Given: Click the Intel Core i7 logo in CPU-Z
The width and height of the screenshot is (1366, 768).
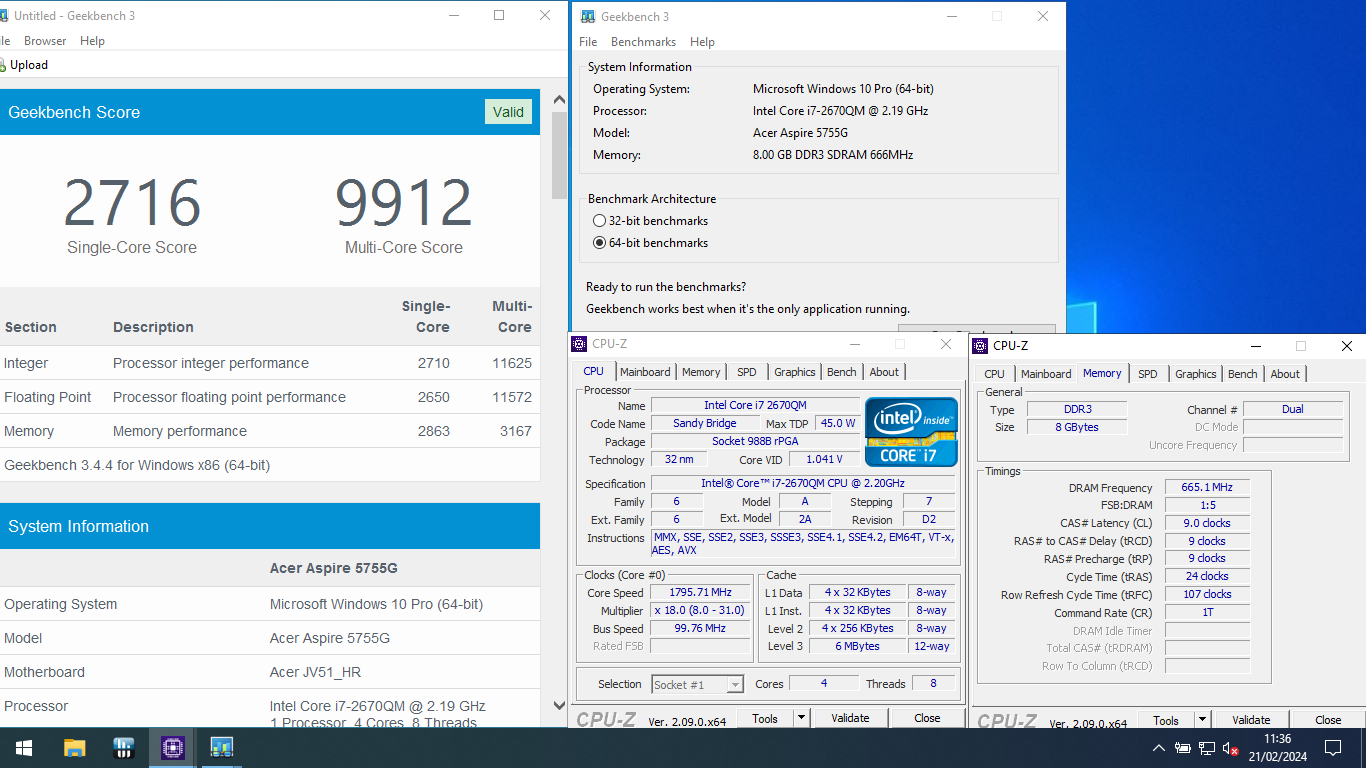Looking at the screenshot, I should tap(910, 431).
